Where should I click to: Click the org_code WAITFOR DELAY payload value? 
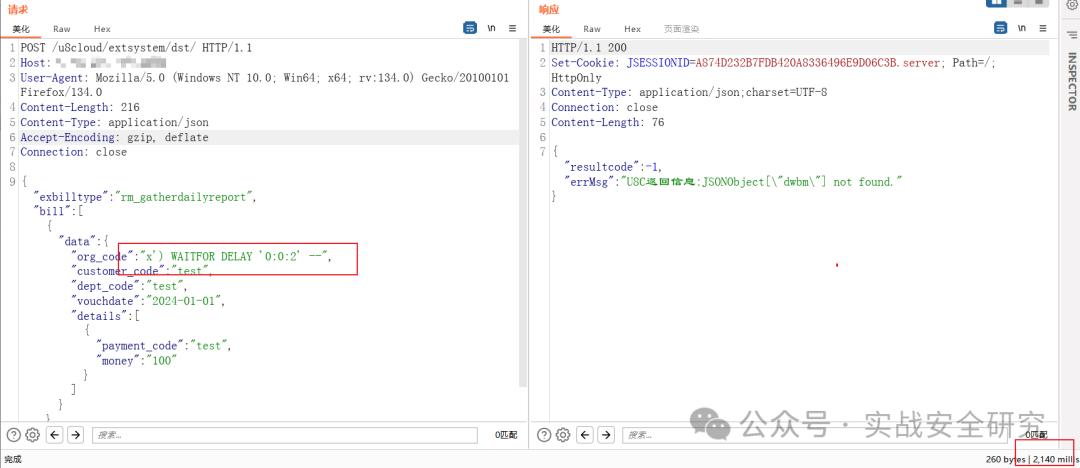click(236, 256)
